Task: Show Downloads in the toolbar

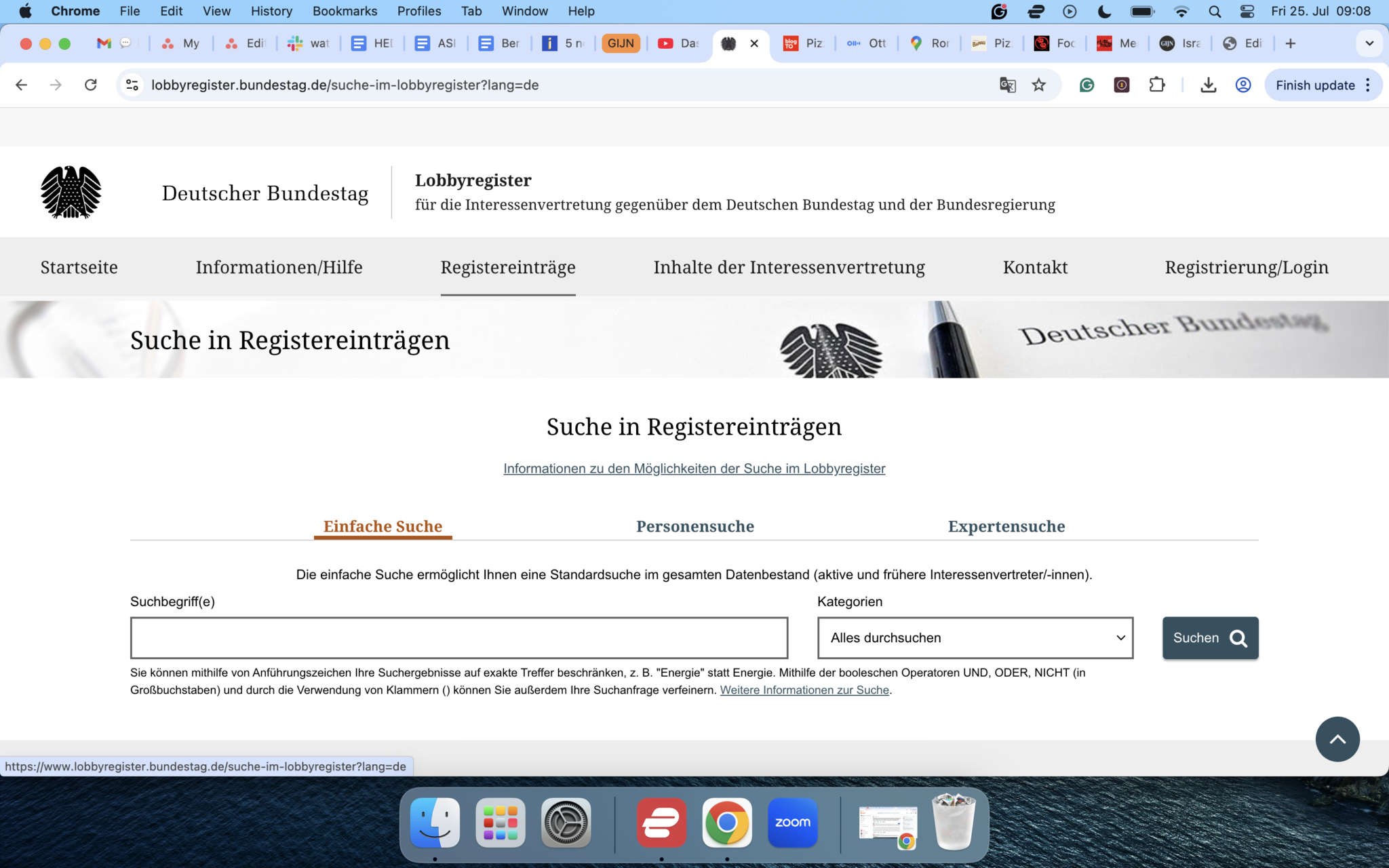Action: coord(1209,85)
